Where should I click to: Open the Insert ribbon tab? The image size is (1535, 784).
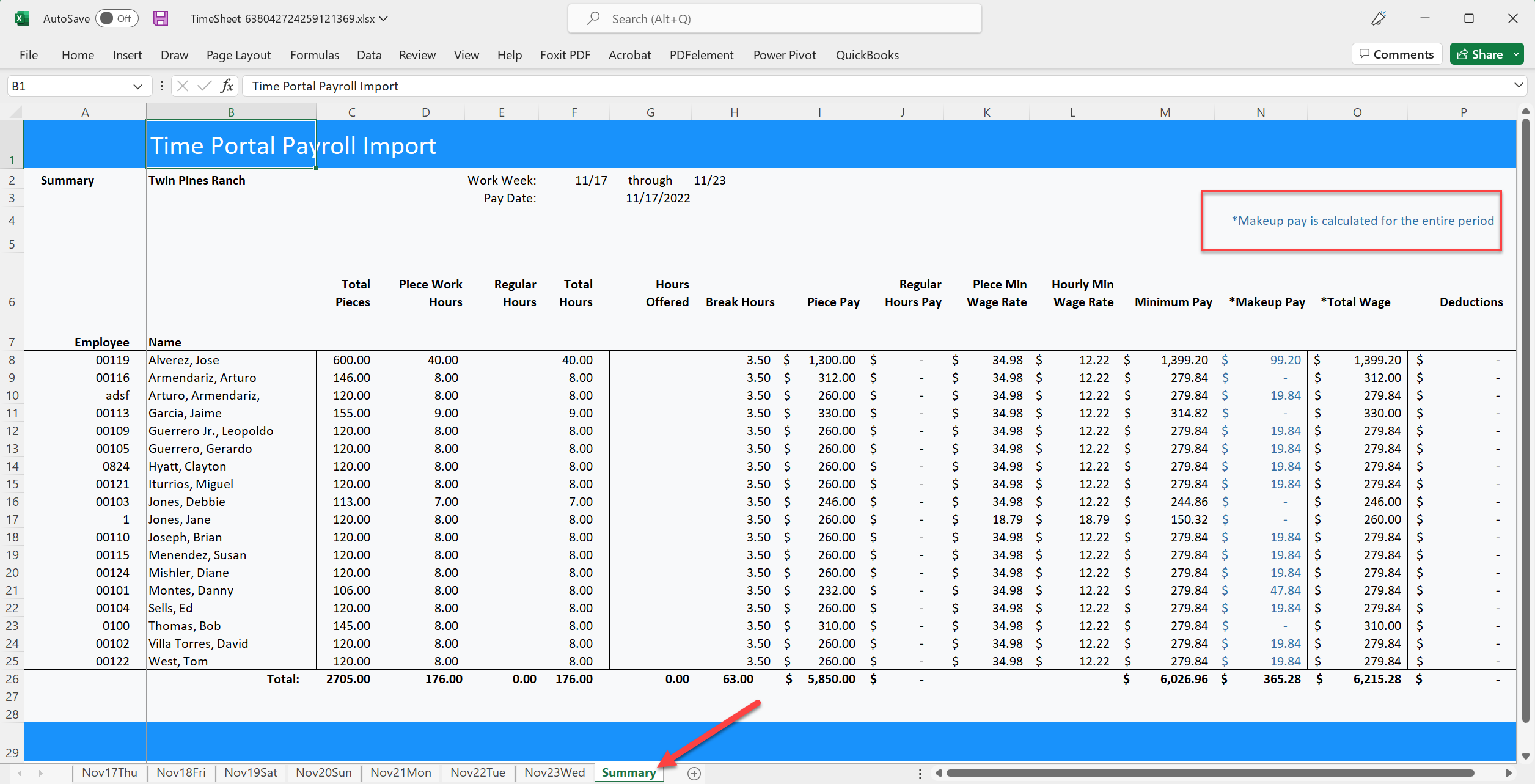coord(127,55)
